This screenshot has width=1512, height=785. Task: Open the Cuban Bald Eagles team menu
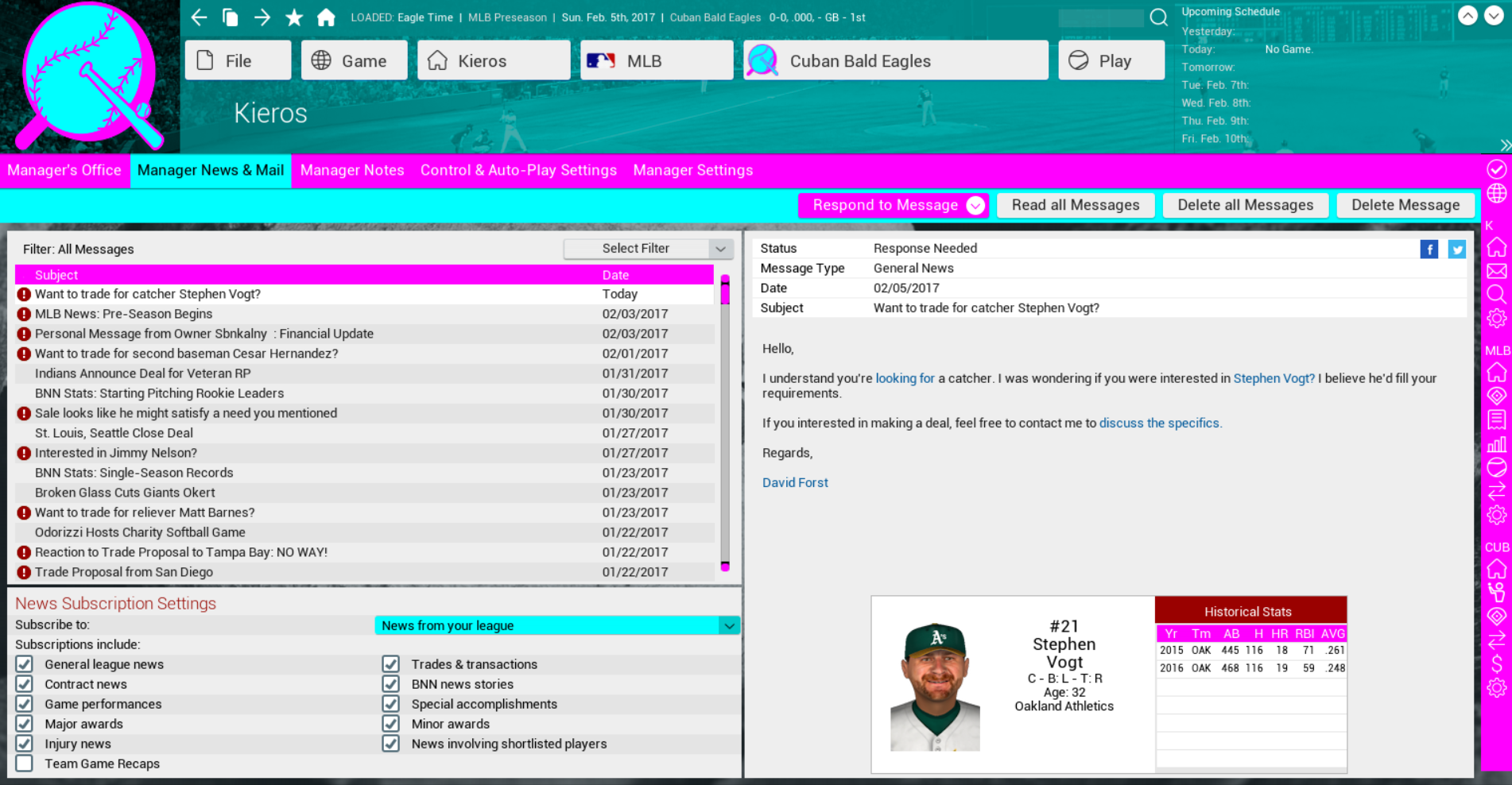896,60
